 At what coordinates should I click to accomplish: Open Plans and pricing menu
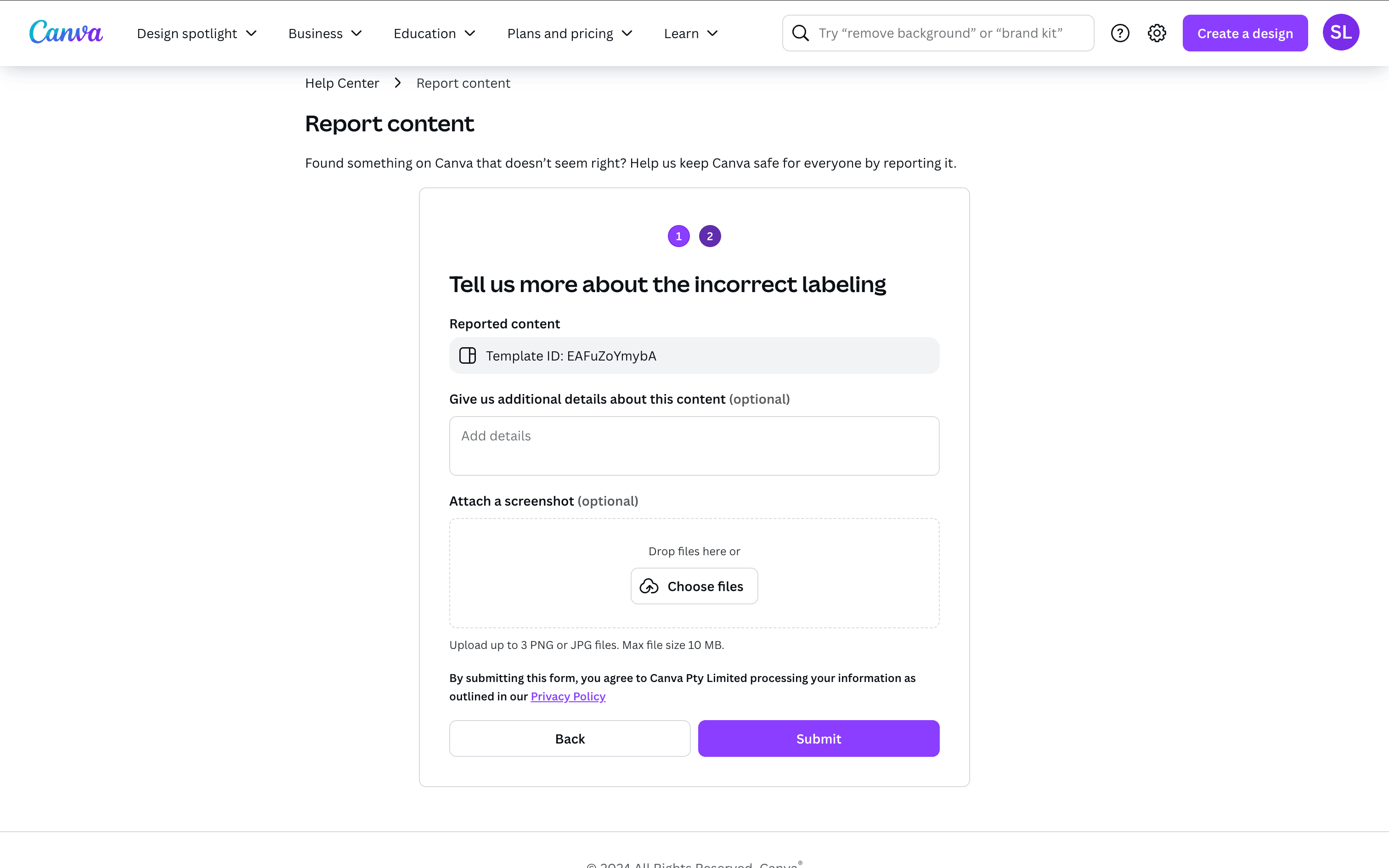point(570,33)
